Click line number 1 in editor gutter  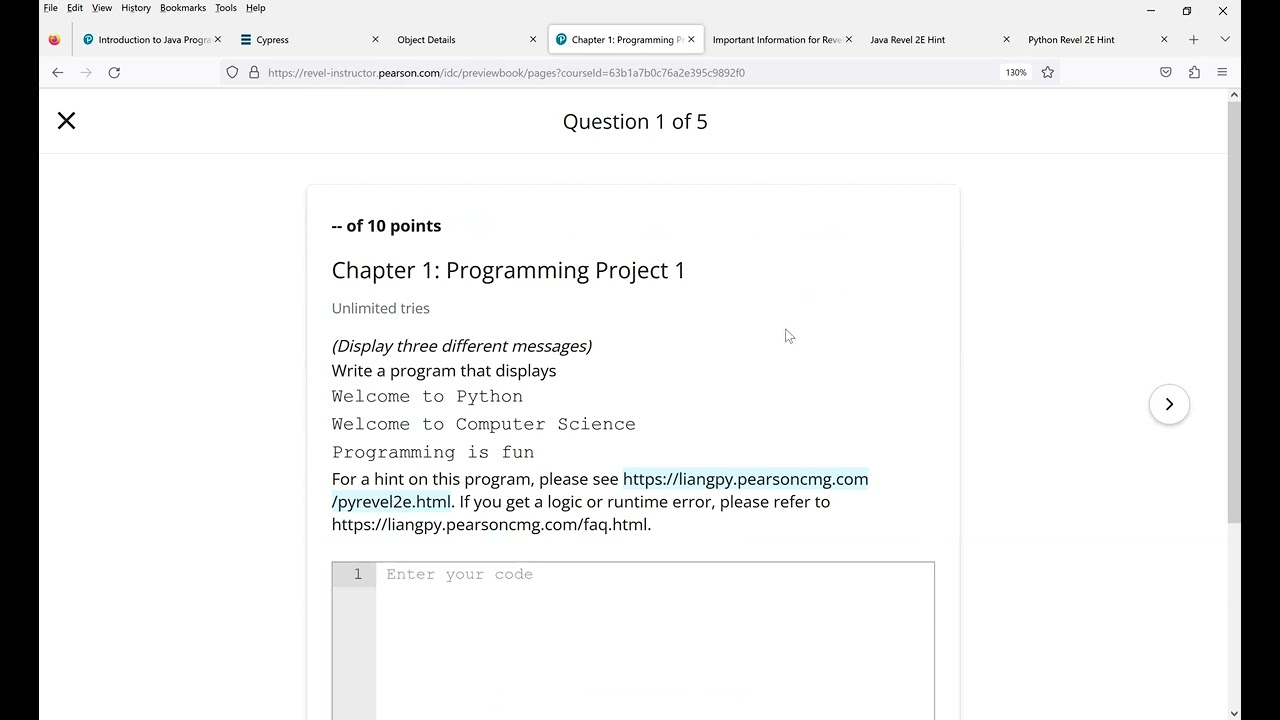click(x=357, y=574)
